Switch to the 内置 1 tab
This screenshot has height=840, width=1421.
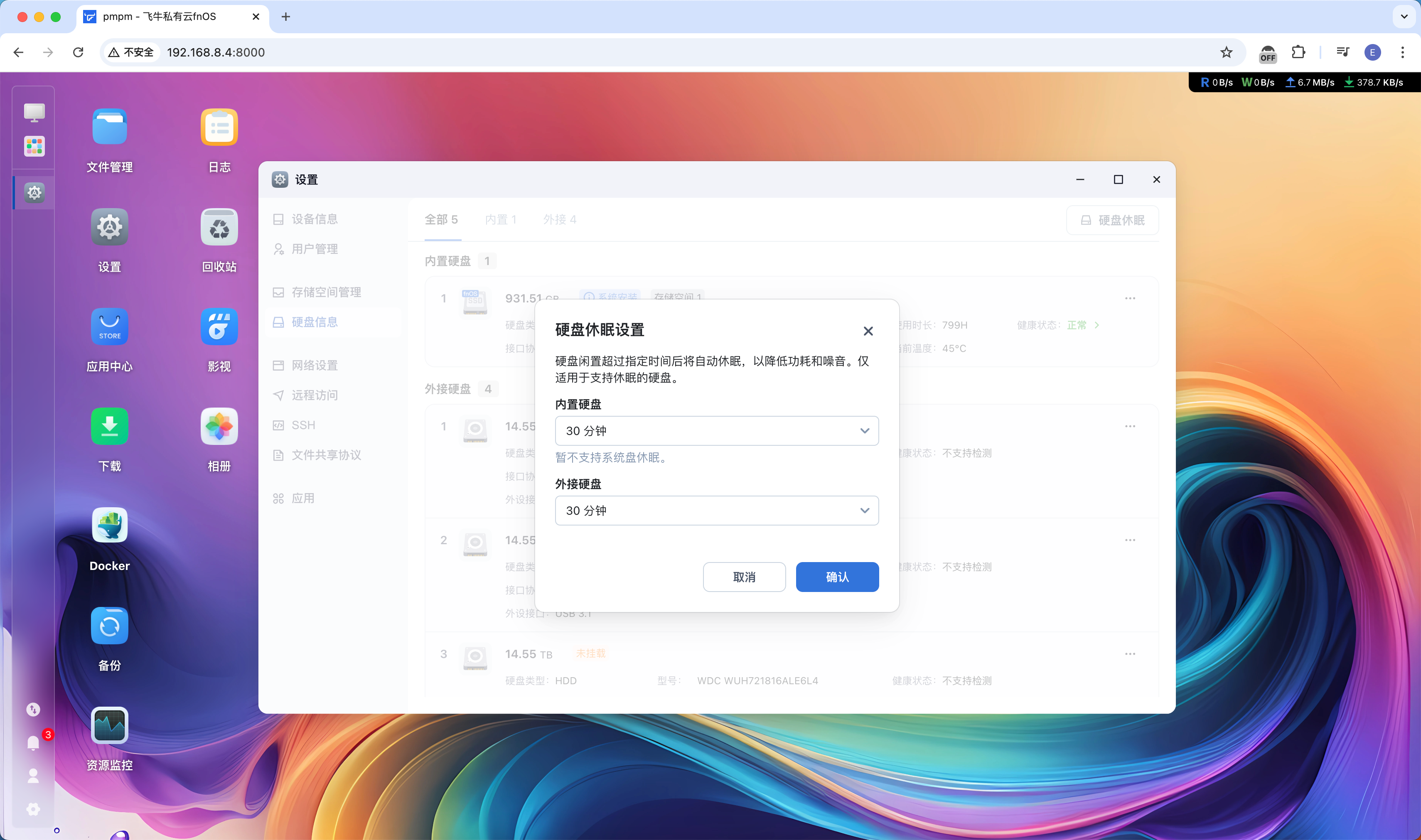tap(500, 220)
